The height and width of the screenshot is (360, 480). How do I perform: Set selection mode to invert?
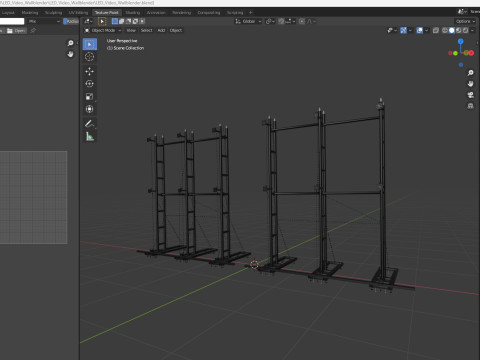point(135,21)
